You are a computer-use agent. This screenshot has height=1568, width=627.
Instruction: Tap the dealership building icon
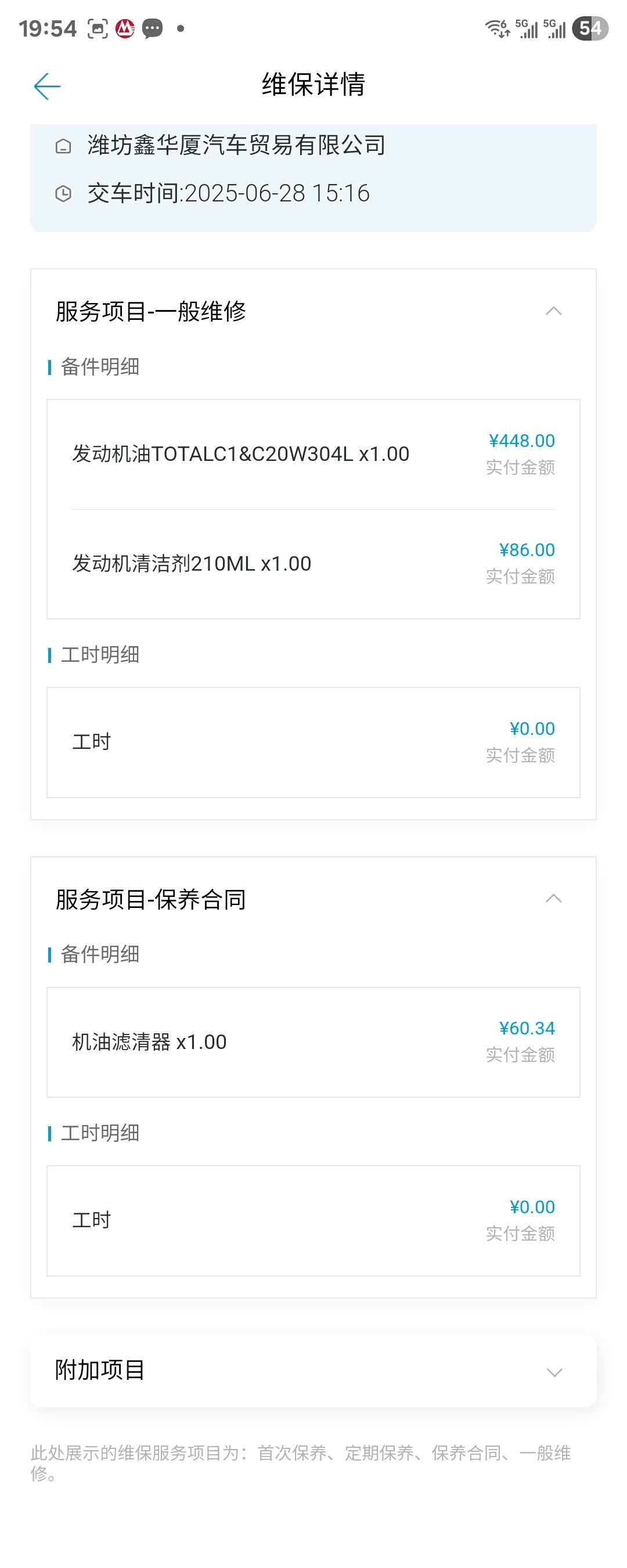tap(63, 146)
